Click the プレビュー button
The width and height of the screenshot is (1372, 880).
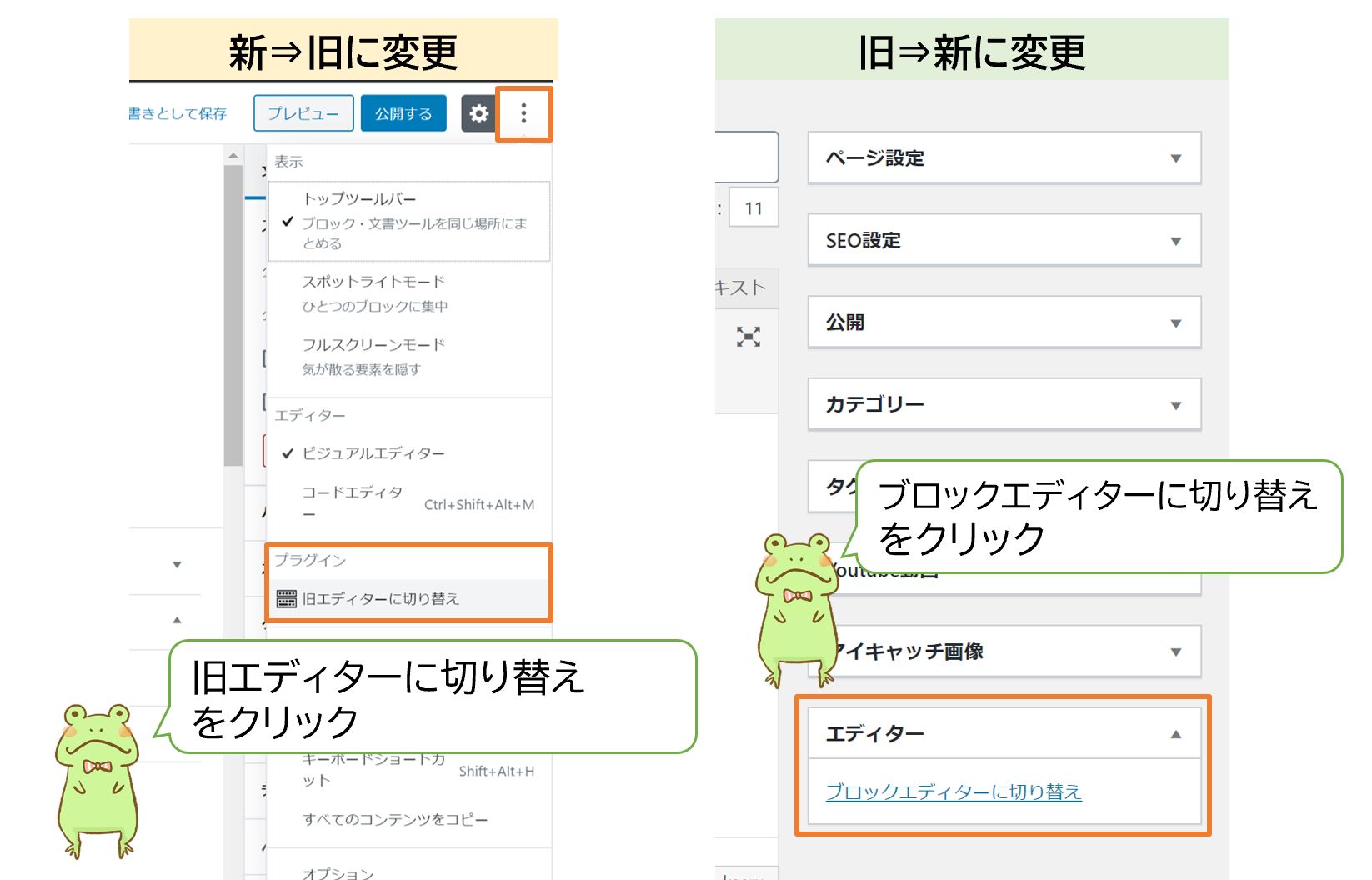303,113
